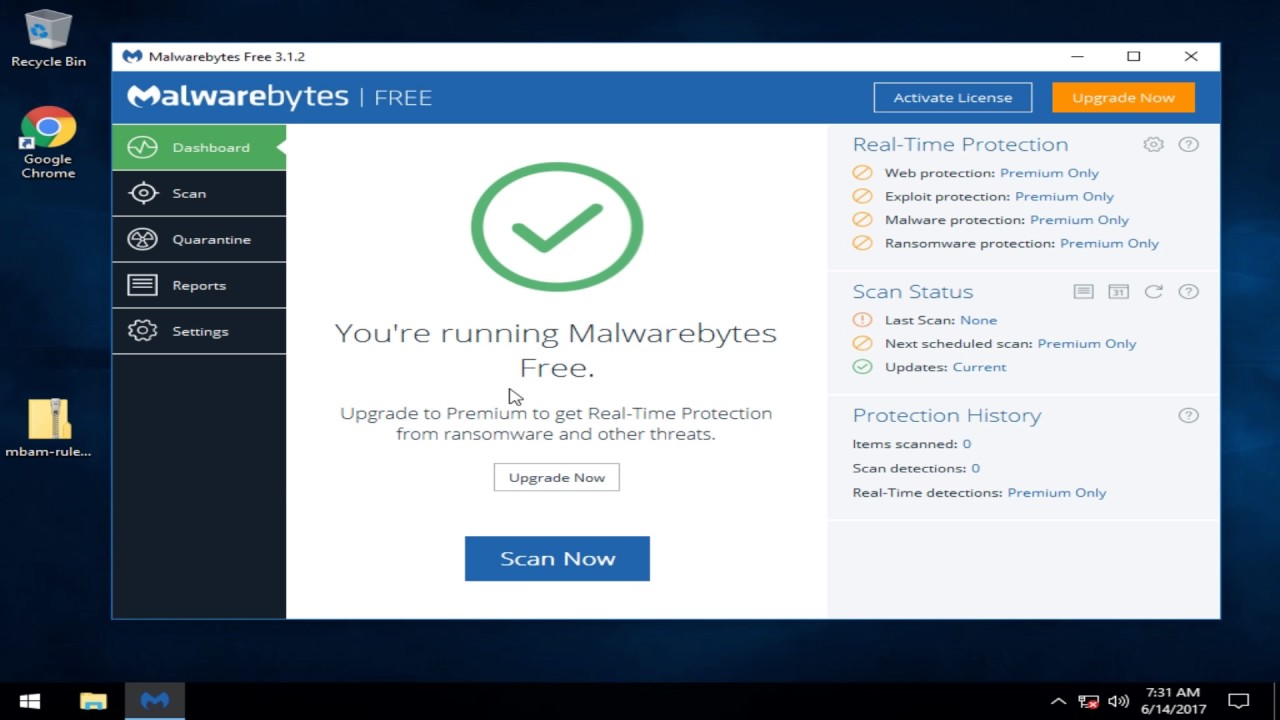Image resolution: width=1280 pixels, height=720 pixels.
Task: Open the Action Center notifications icon
Action: [x=1239, y=701]
